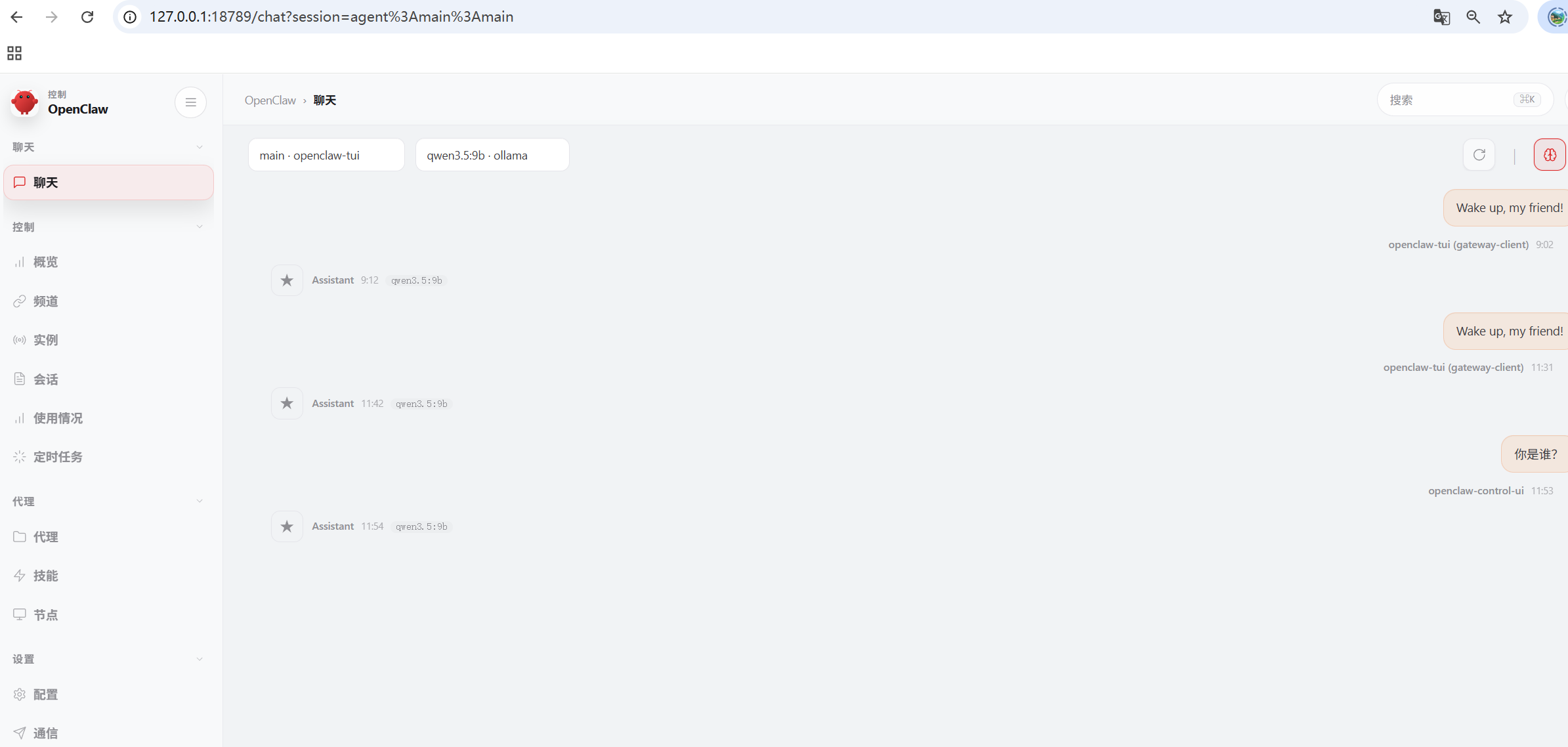The height and width of the screenshot is (747, 1568).
Task: Open the main · openclaw-tui session dropdown
Action: (326, 155)
